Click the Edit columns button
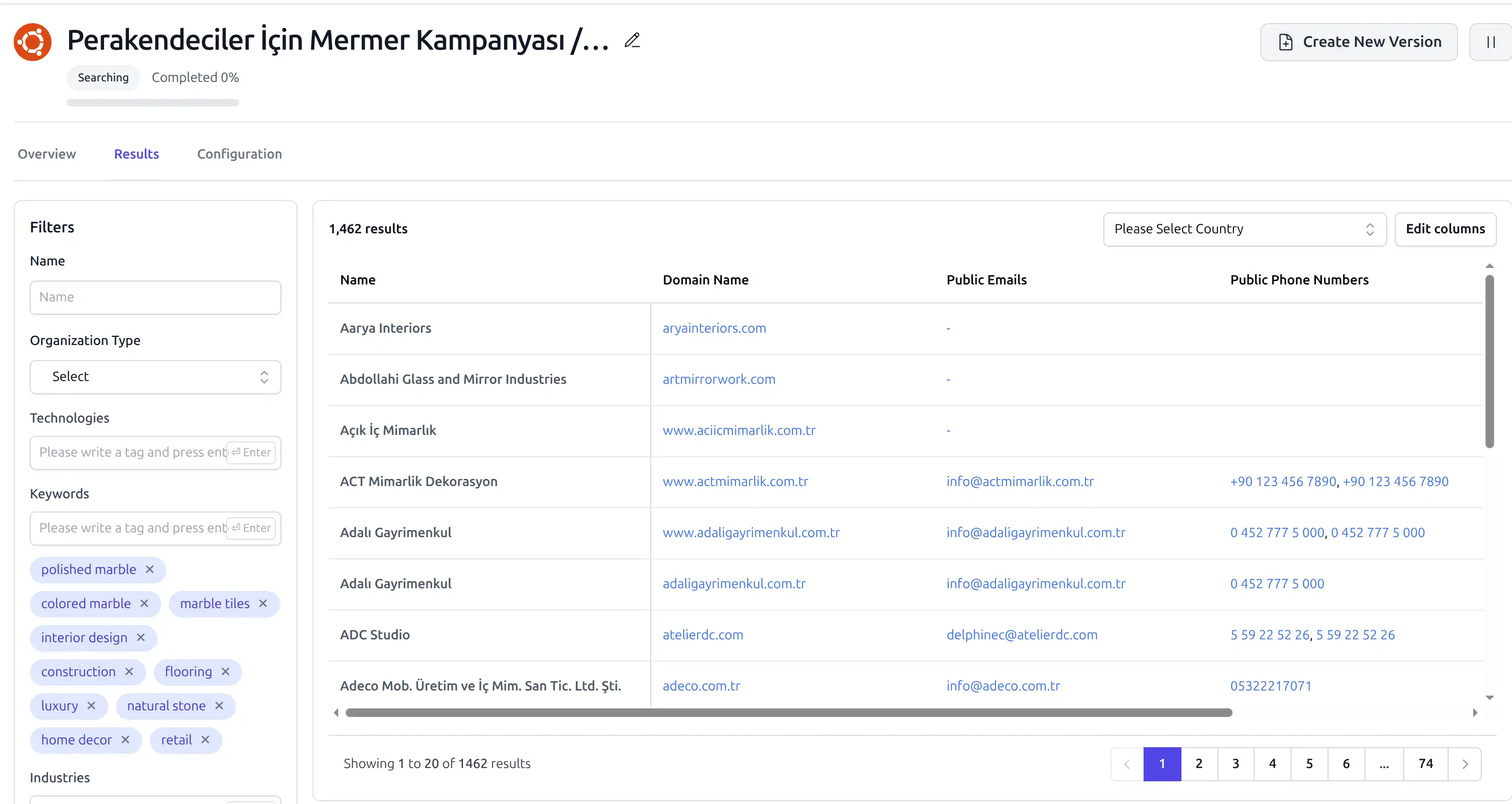Screen dimensions: 1512x804 click(x=1445, y=229)
